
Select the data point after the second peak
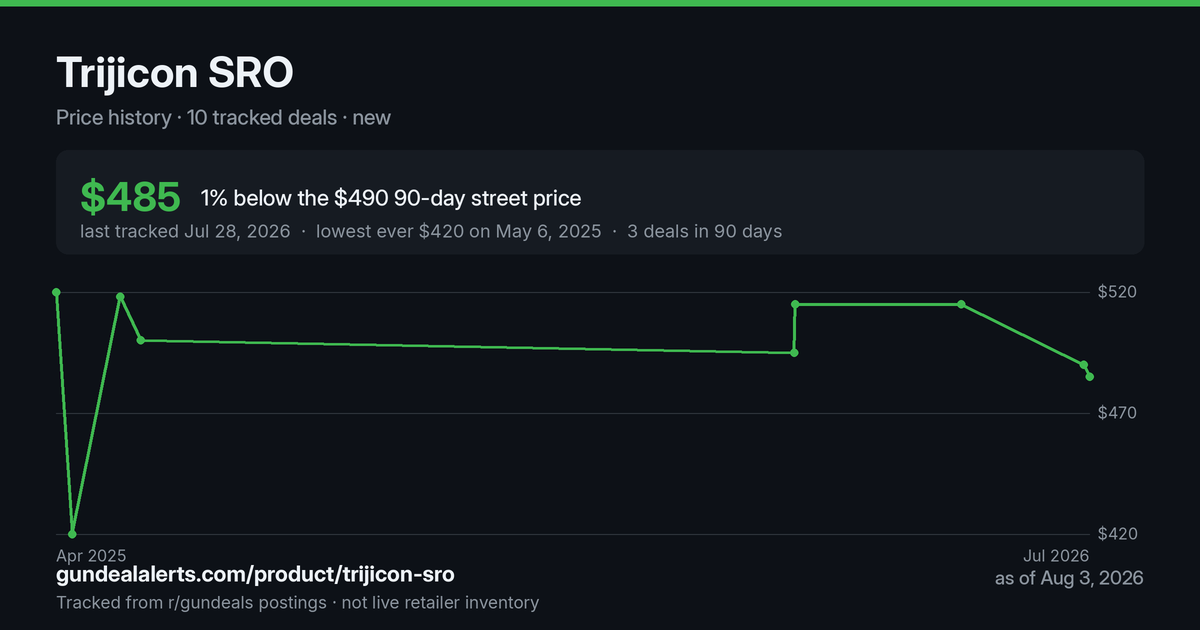140,340
